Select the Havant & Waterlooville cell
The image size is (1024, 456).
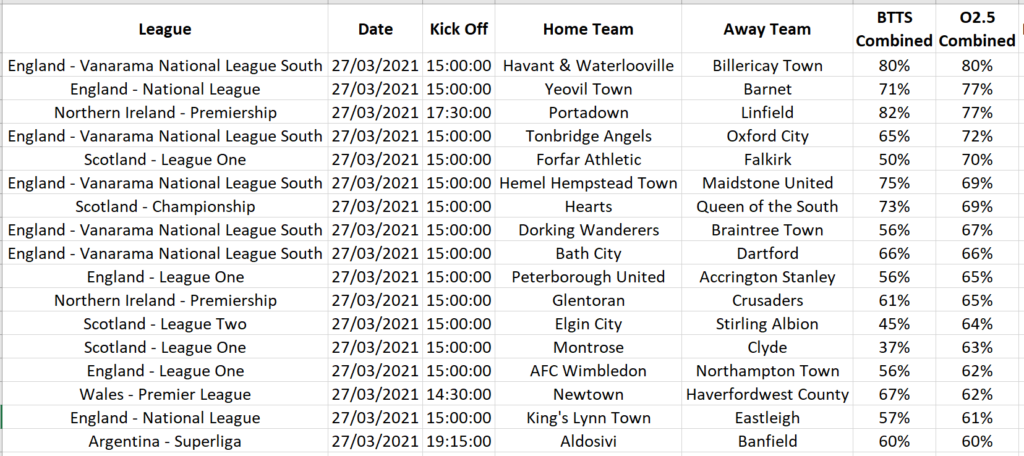[588, 66]
